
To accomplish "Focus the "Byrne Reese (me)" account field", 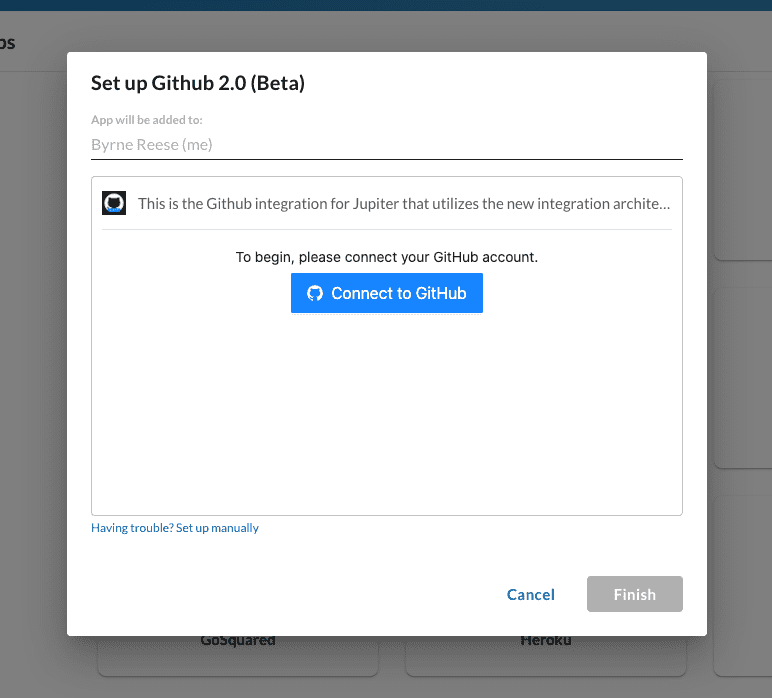I will point(386,145).
